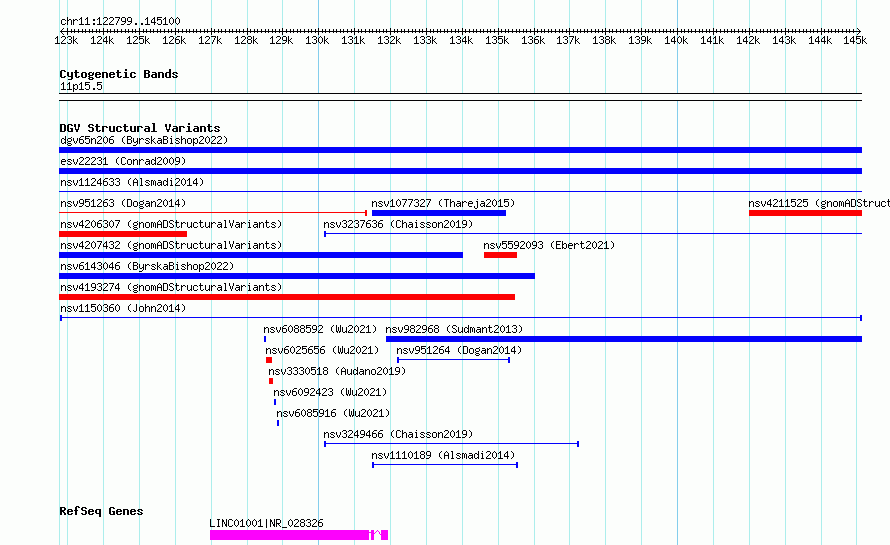Screen dimensions: 890x545
Task: Click nsv1110189 (Alsmadi2014) label
Action: (443, 455)
